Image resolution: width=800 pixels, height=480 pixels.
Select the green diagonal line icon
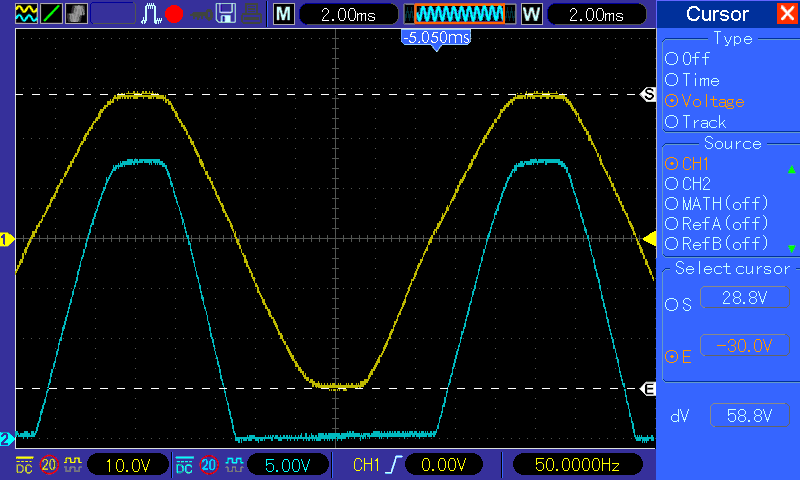point(51,14)
